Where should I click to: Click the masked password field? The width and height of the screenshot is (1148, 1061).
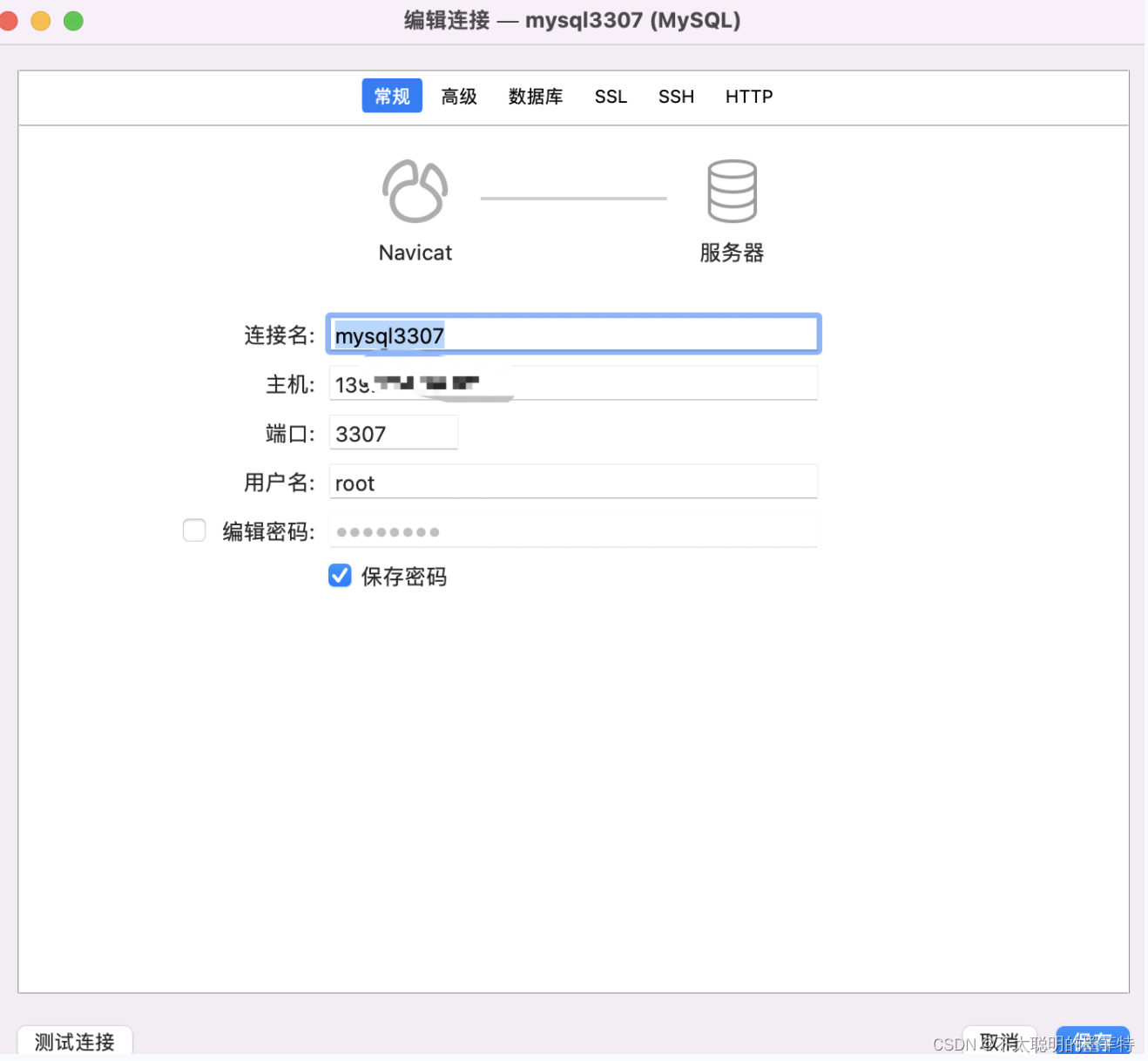pos(573,530)
